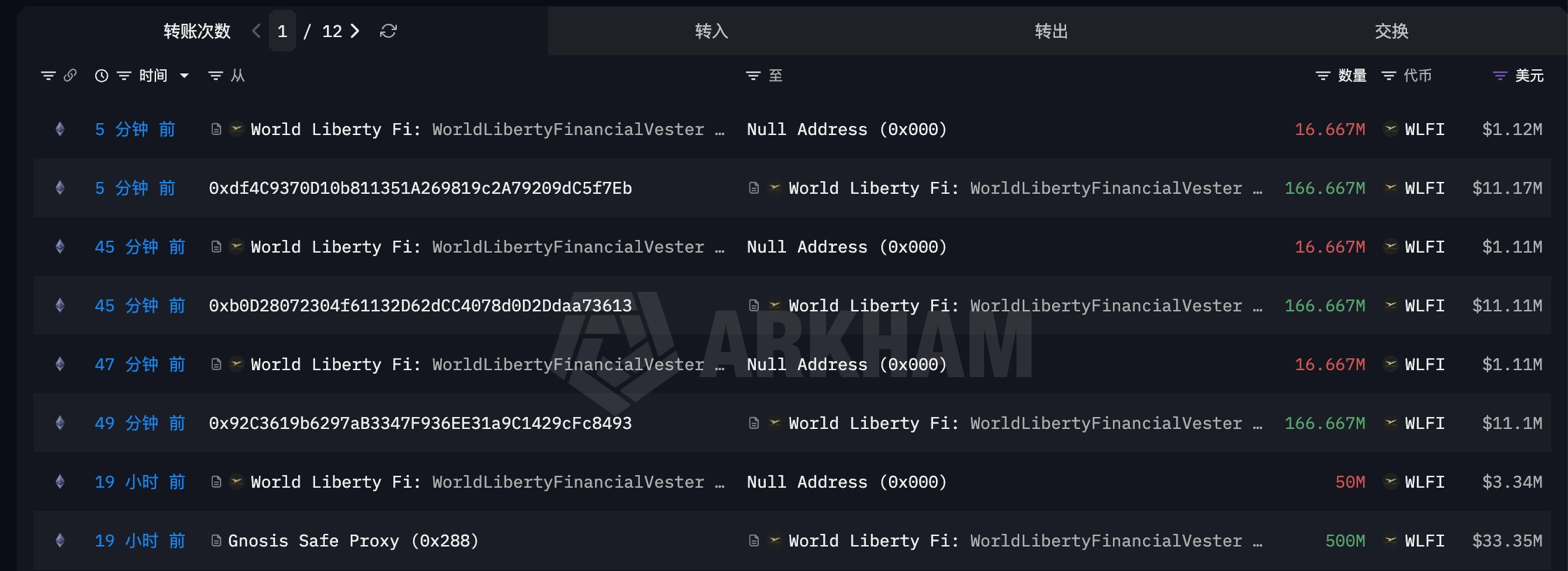This screenshot has width=1568, height=571.
Task: Click the red 50M amount
Action: [1350, 481]
